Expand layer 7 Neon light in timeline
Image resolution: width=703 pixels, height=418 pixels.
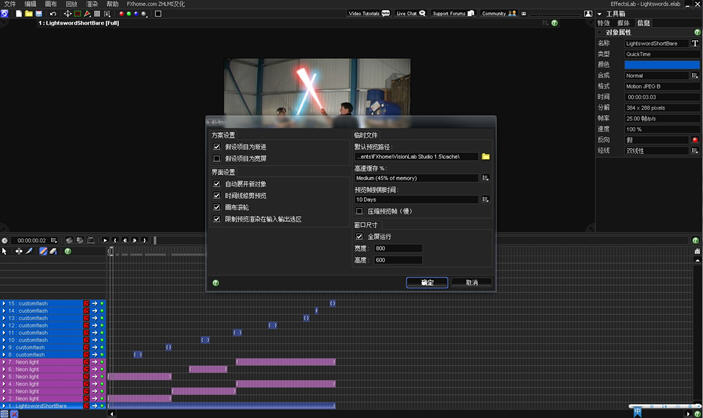point(4,362)
